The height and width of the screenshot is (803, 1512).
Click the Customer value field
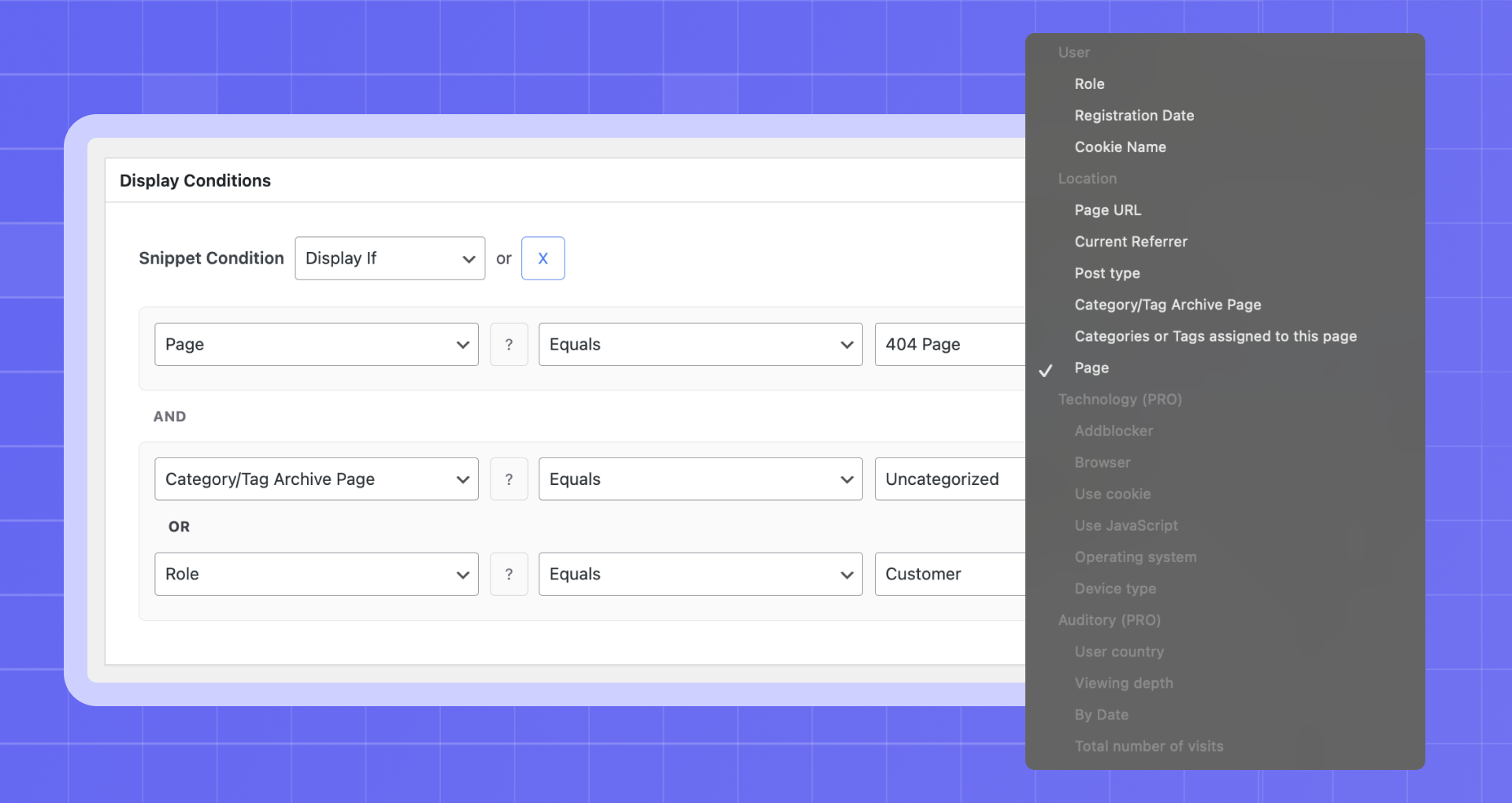(949, 574)
